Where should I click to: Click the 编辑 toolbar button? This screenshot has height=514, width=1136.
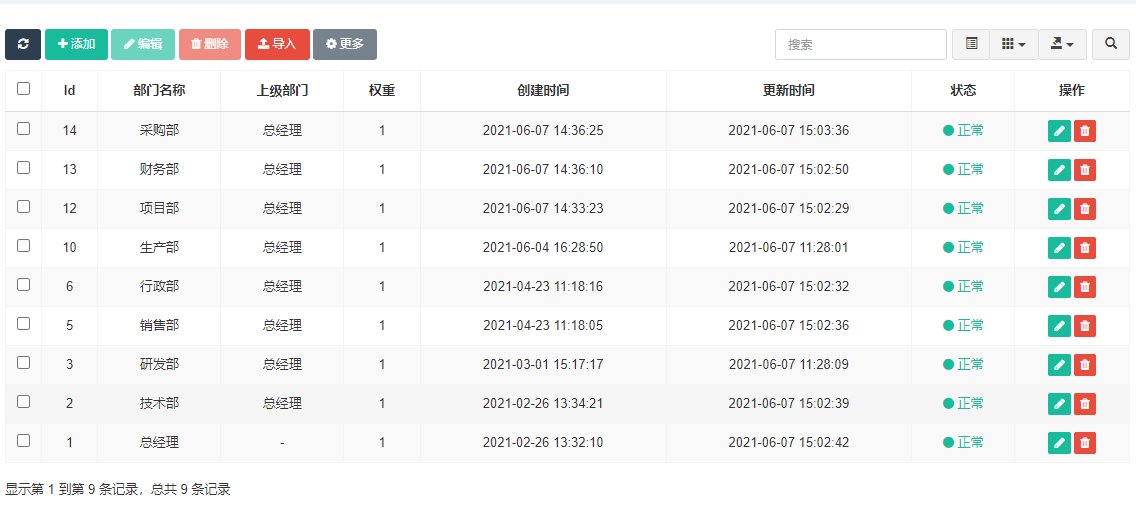coord(143,44)
